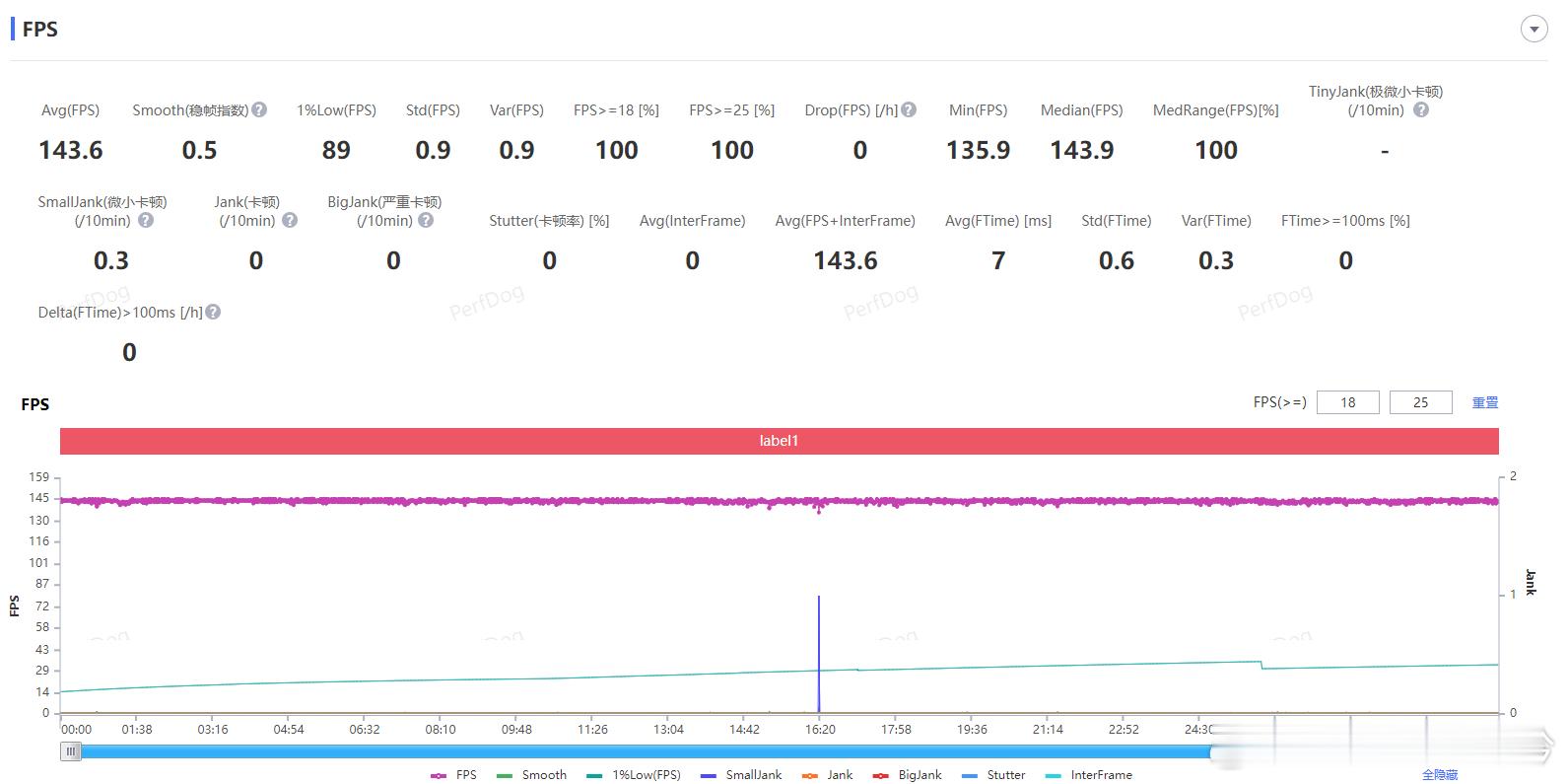Click the 重置 reset link

tap(1485, 402)
